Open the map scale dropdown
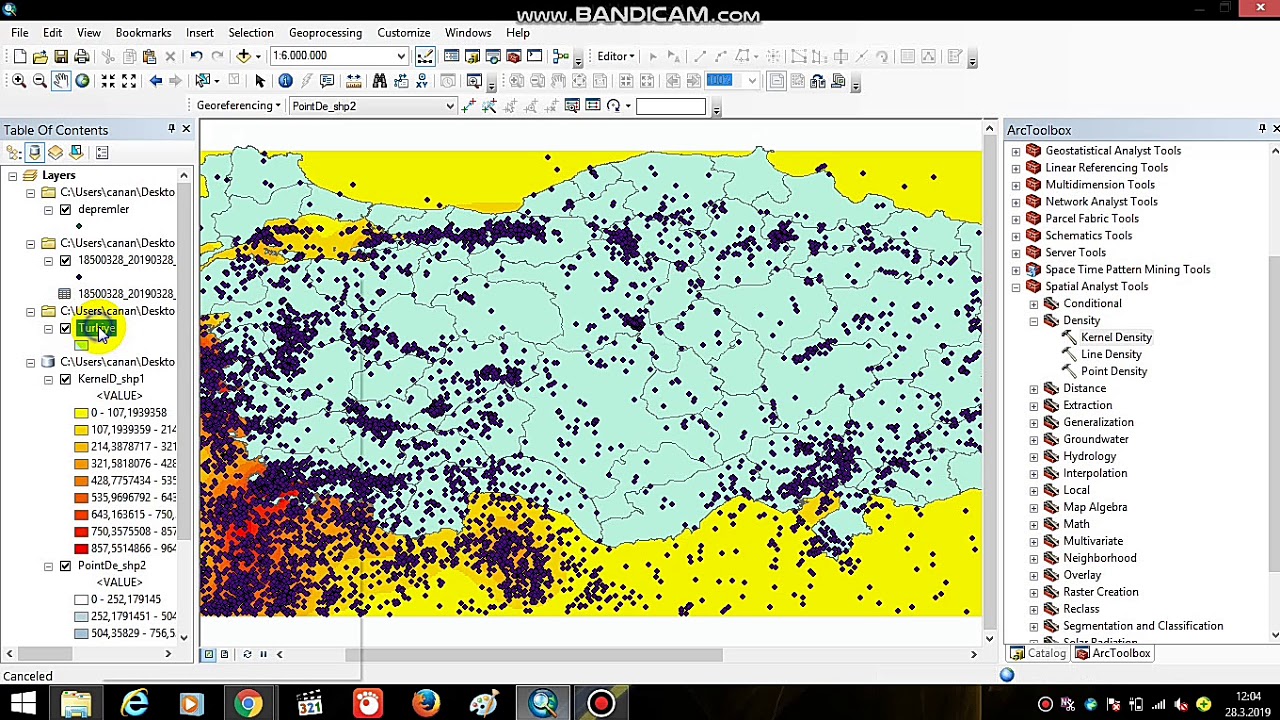The width and height of the screenshot is (1280, 720). pos(401,56)
